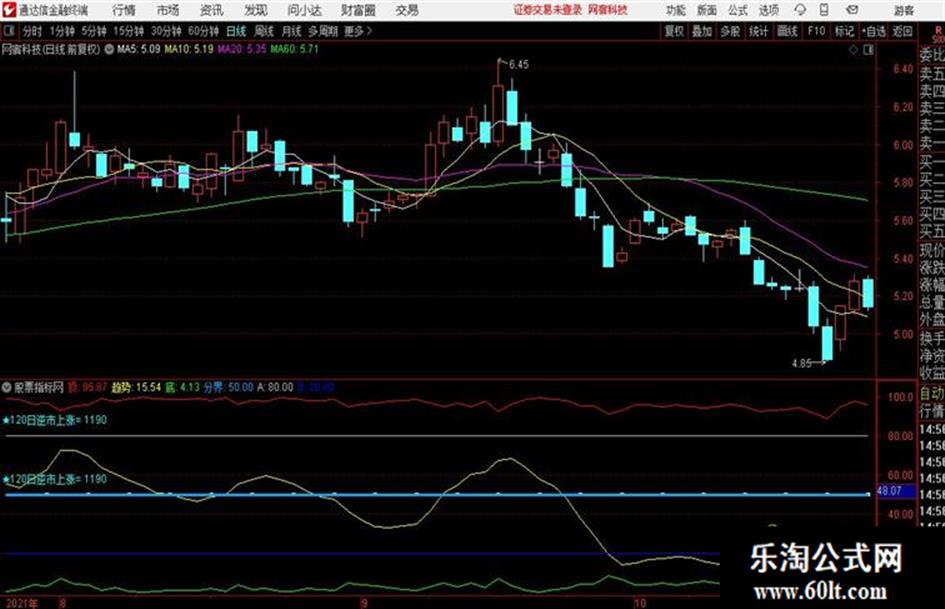Click the MA60: 5.71 indicator value
The height and width of the screenshot is (609, 945).
pos(294,49)
